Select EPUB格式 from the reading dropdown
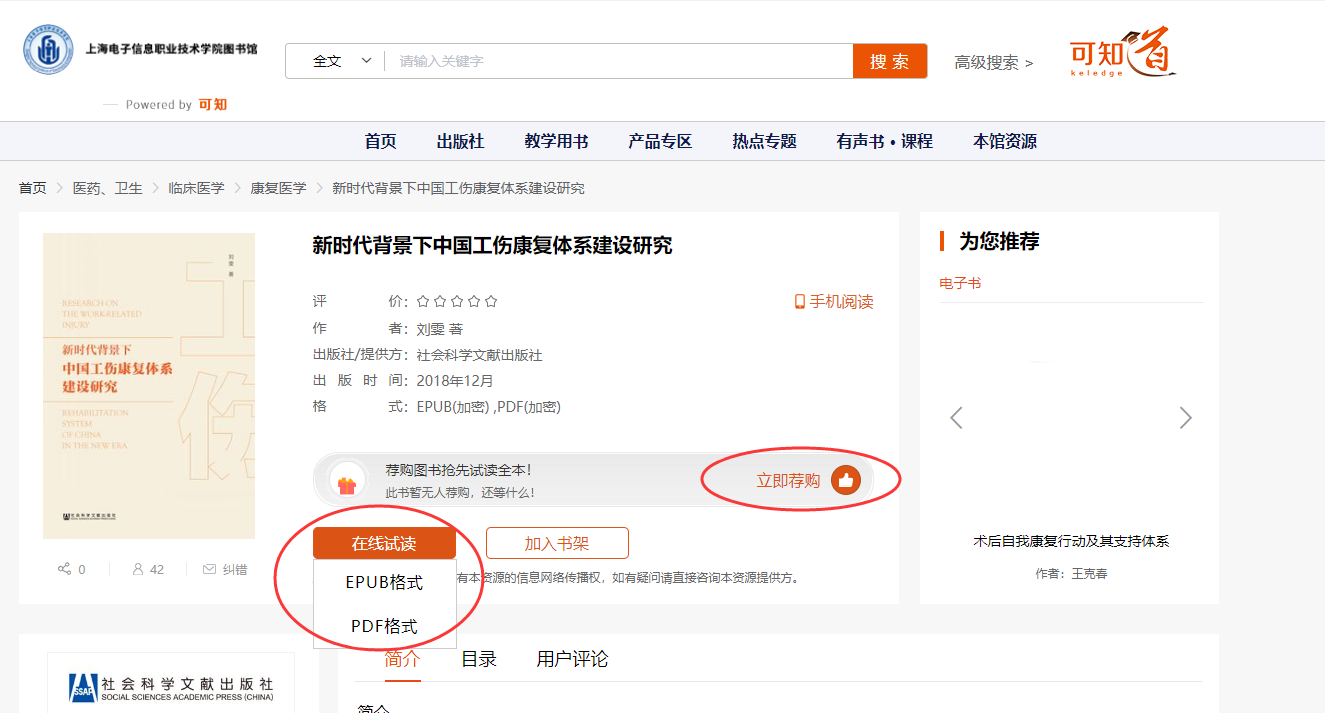Screen dimensions: 1325x713 pos(384,582)
